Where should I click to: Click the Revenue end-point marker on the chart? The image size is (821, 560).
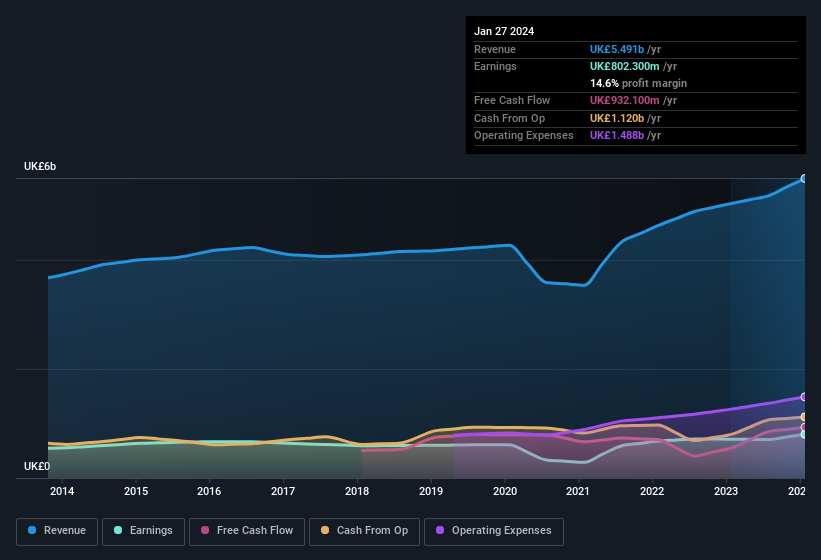803,179
